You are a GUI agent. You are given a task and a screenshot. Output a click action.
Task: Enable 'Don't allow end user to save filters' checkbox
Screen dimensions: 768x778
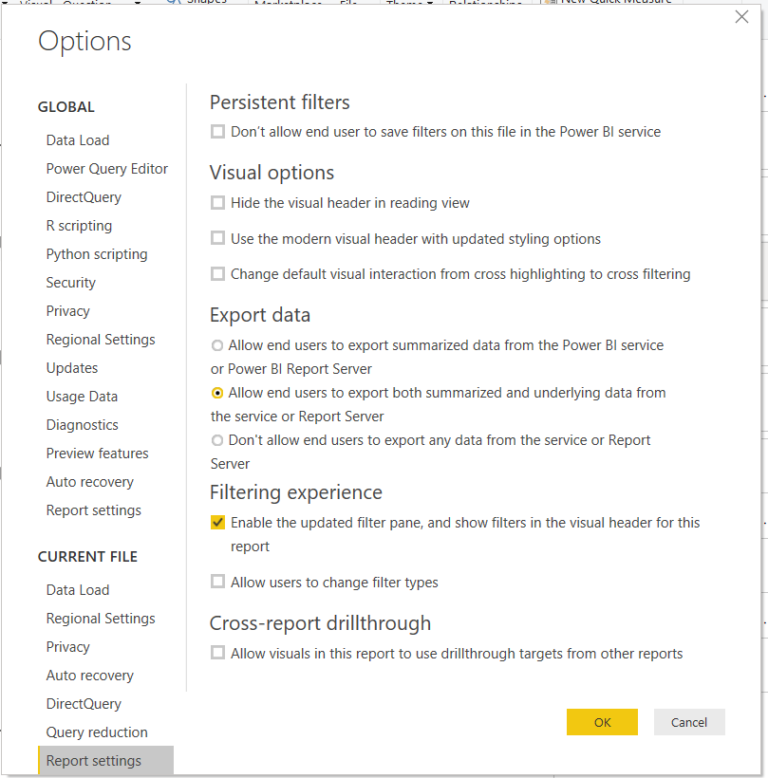(x=218, y=131)
